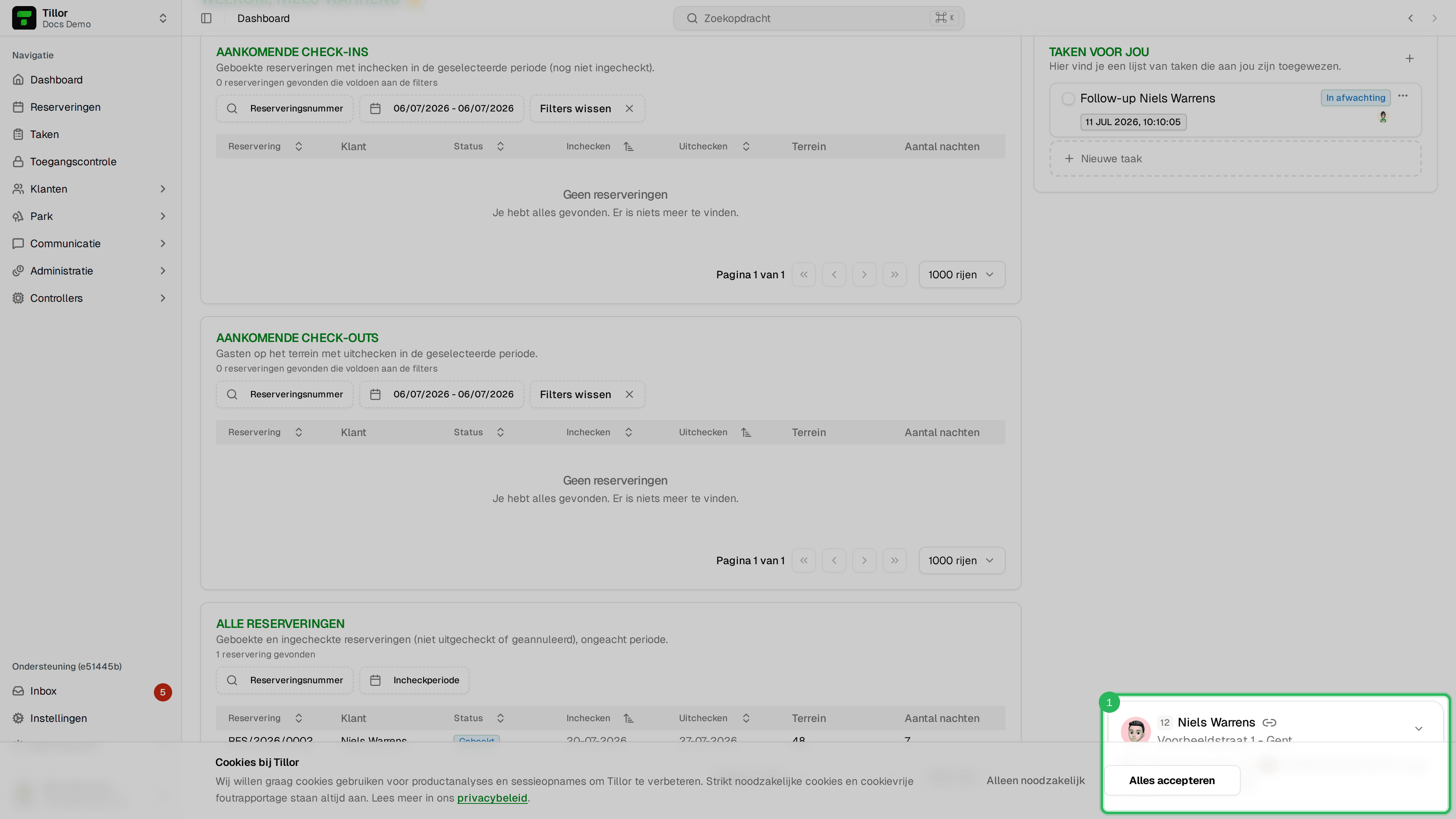Click the Klanten people icon
This screenshot has height=819, width=1456.
pos(18,189)
